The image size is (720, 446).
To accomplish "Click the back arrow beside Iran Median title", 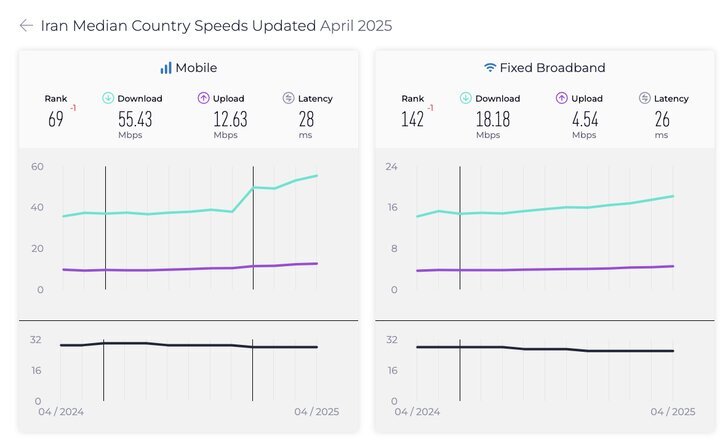I will pos(26,25).
